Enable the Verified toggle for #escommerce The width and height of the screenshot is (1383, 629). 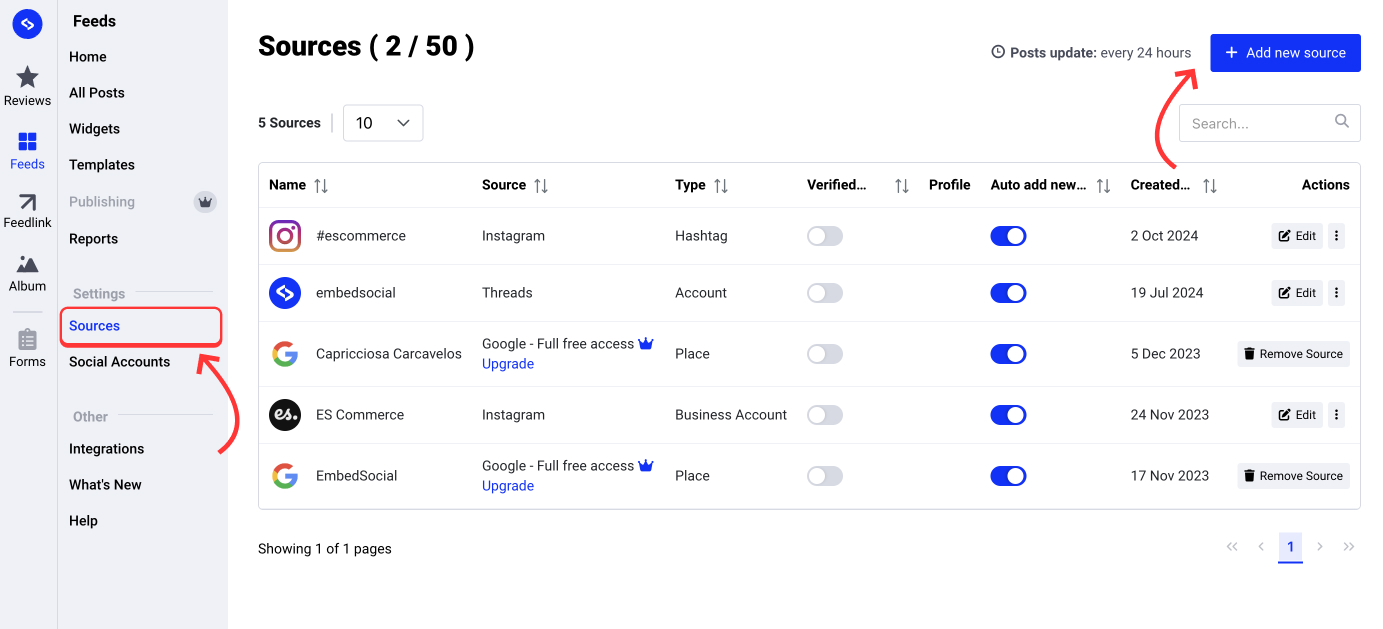pyautogui.click(x=824, y=236)
